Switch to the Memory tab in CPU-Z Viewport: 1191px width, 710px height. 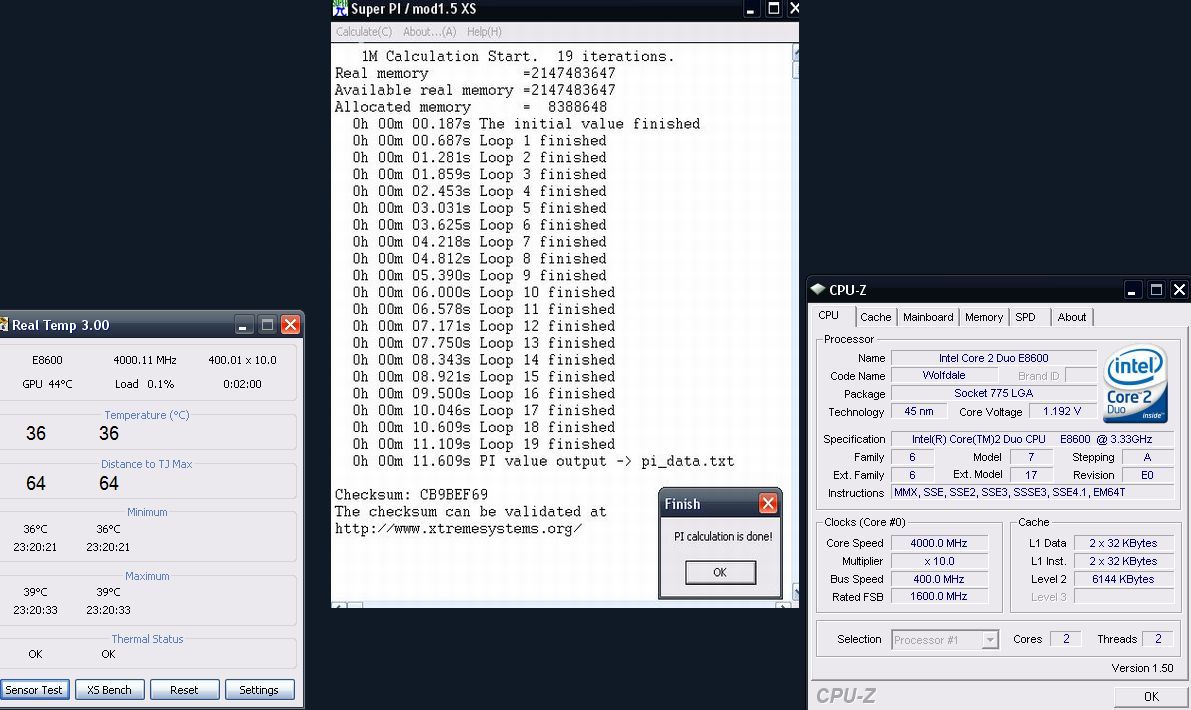pos(984,317)
